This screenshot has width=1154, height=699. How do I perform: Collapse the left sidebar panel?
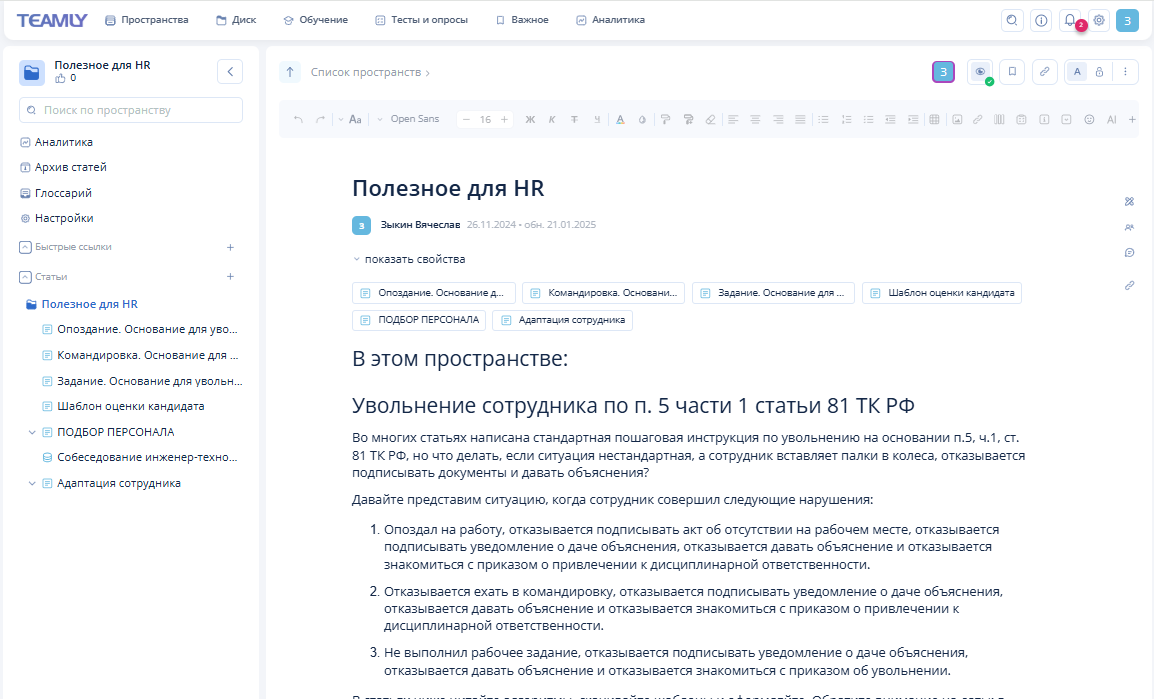point(230,71)
